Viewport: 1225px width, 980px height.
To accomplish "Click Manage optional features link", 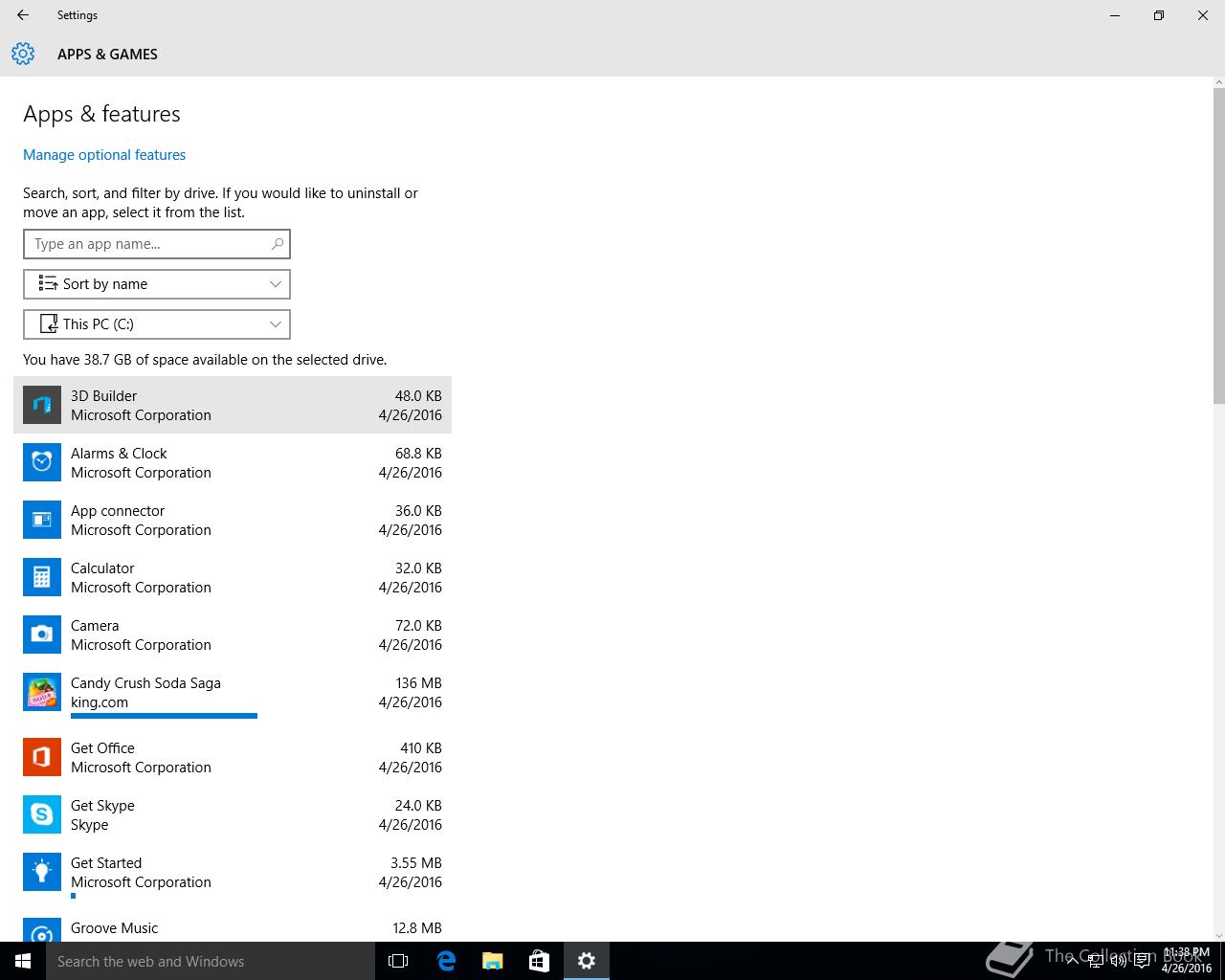I will [x=104, y=155].
